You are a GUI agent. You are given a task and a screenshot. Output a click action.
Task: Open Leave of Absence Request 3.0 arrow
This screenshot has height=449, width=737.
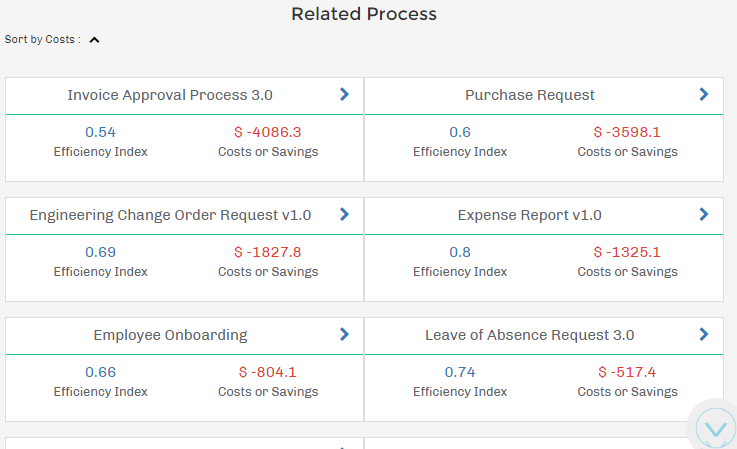[704, 334]
